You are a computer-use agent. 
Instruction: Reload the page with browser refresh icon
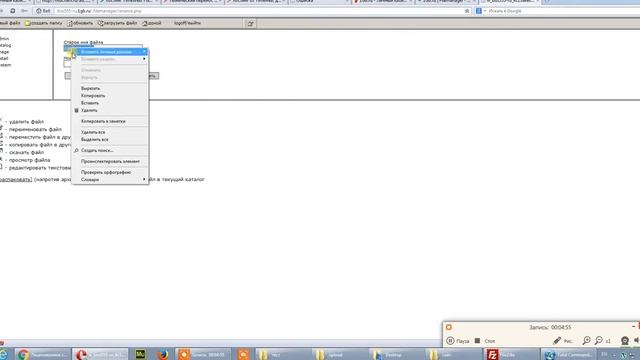click(13, 11)
